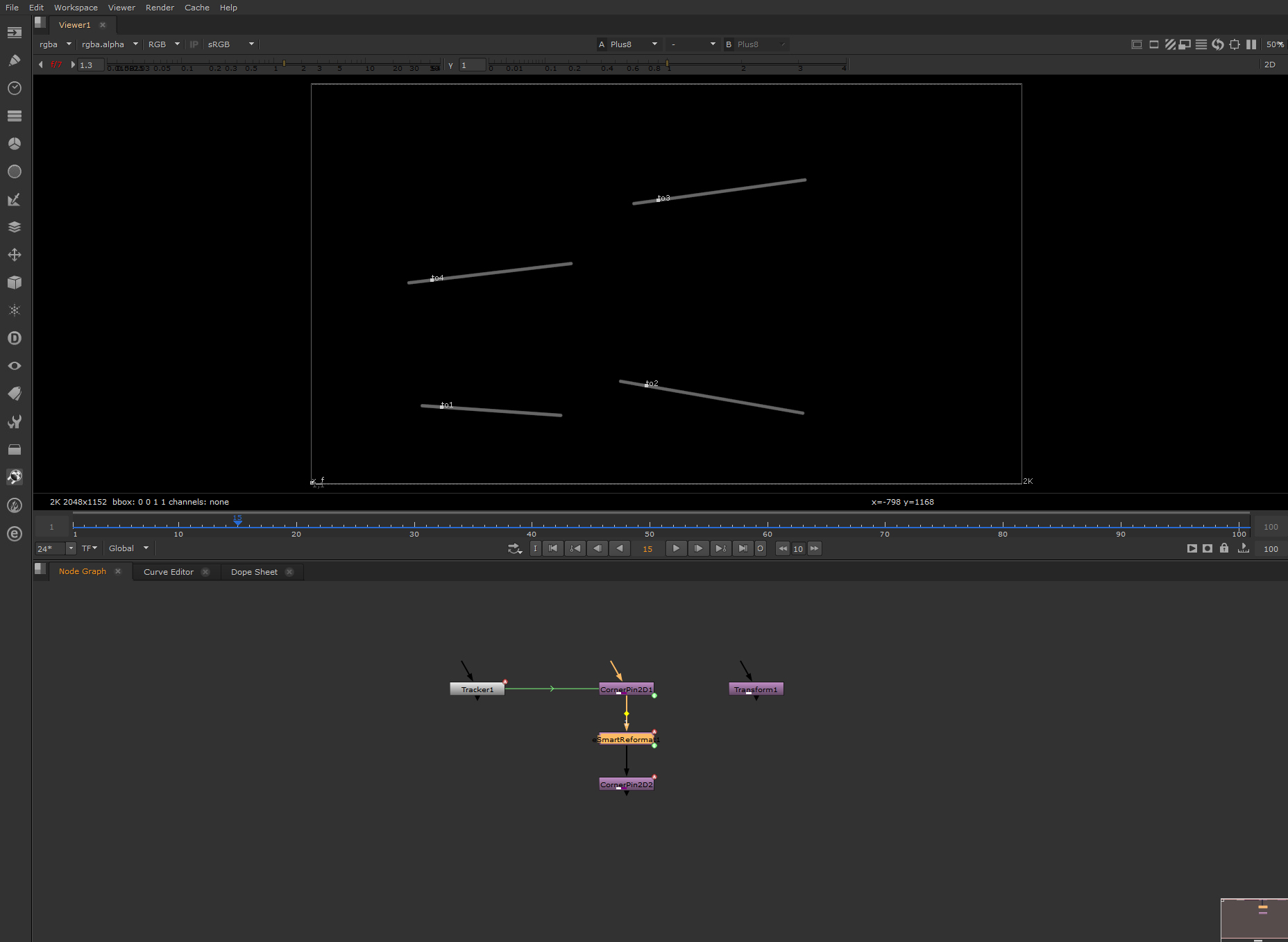Select the Draw tools icon in left toolbar
The image size is (1288, 942).
pos(15,60)
